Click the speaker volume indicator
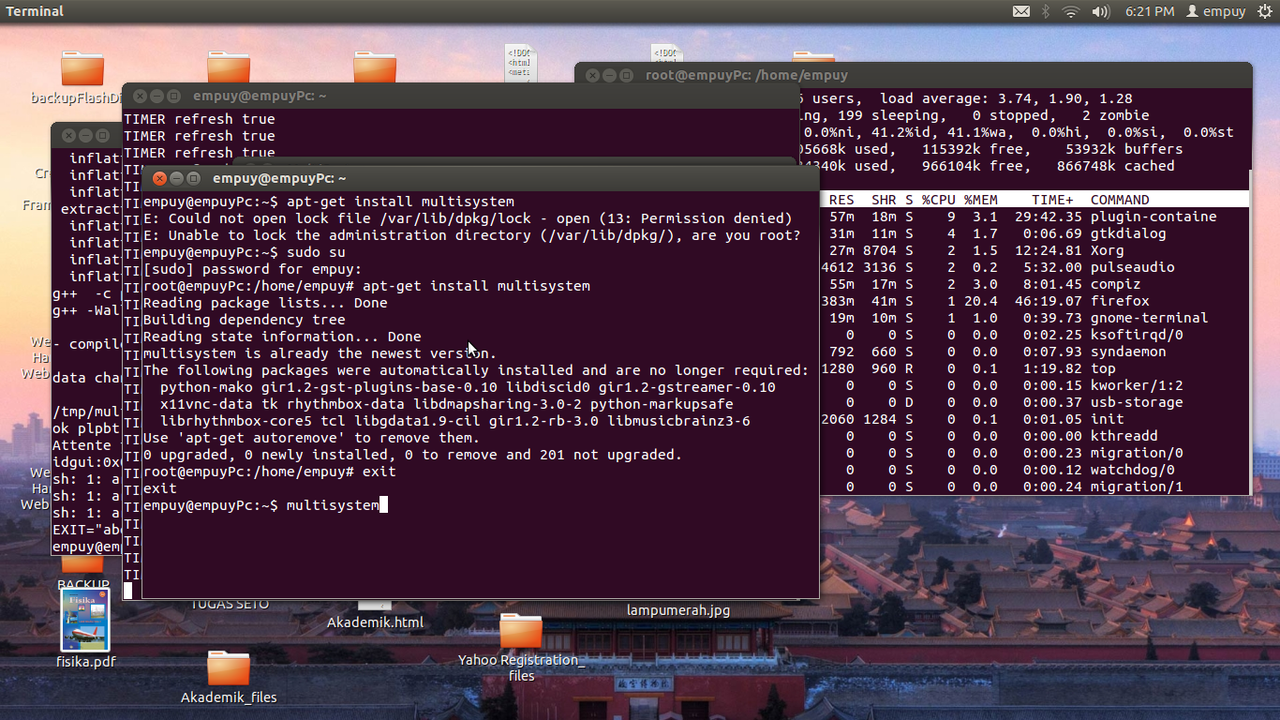The image size is (1280, 720). click(1100, 11)
